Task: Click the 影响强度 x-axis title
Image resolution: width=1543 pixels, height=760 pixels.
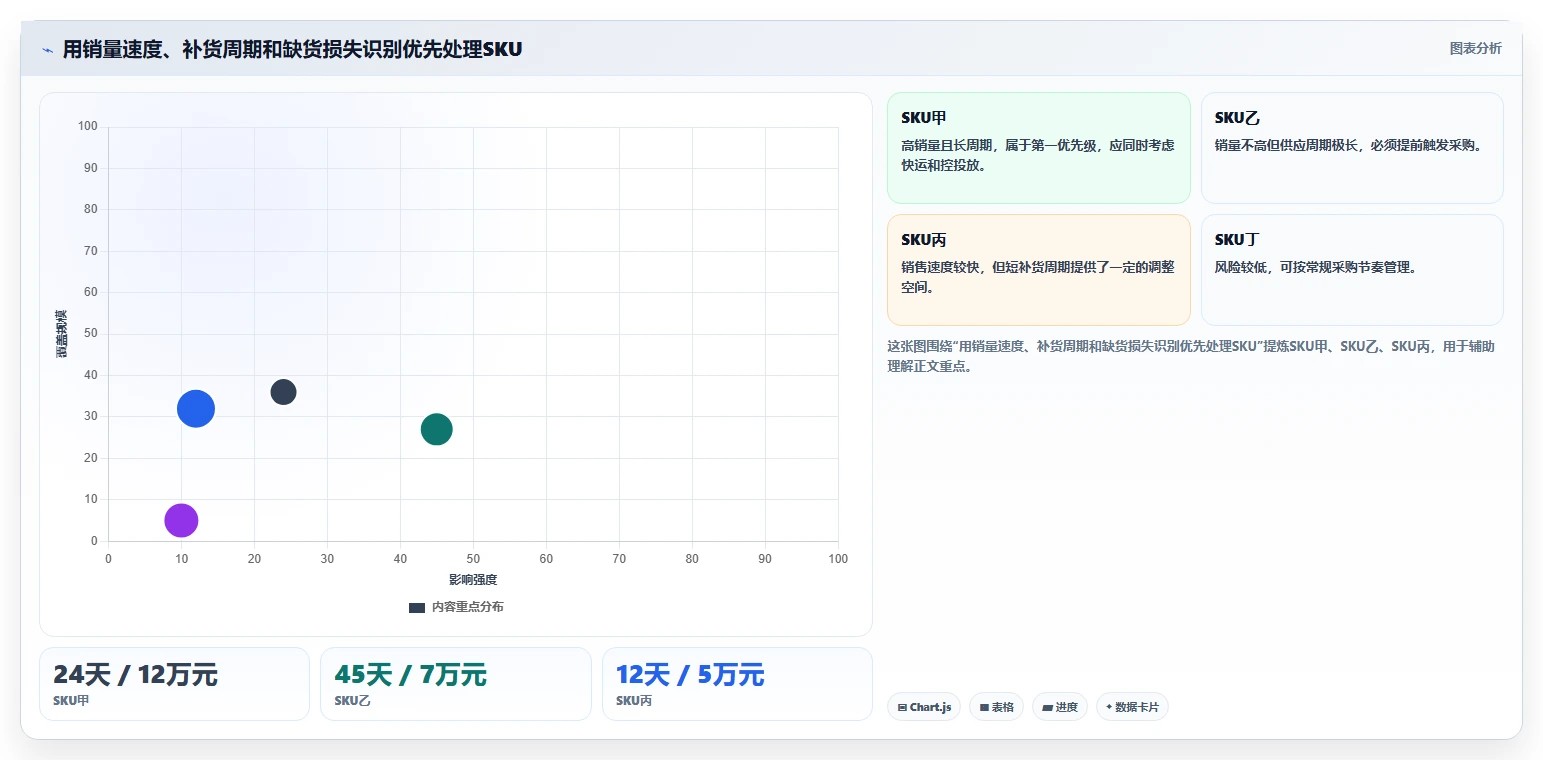Action: [x=473, y=580]
